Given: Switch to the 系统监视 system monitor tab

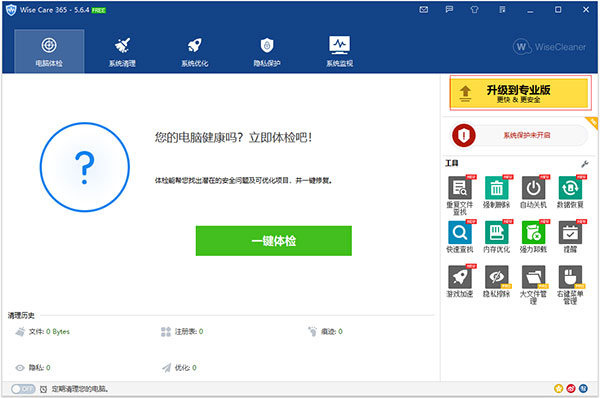Looking at the screenshot, I should (340, 51).
